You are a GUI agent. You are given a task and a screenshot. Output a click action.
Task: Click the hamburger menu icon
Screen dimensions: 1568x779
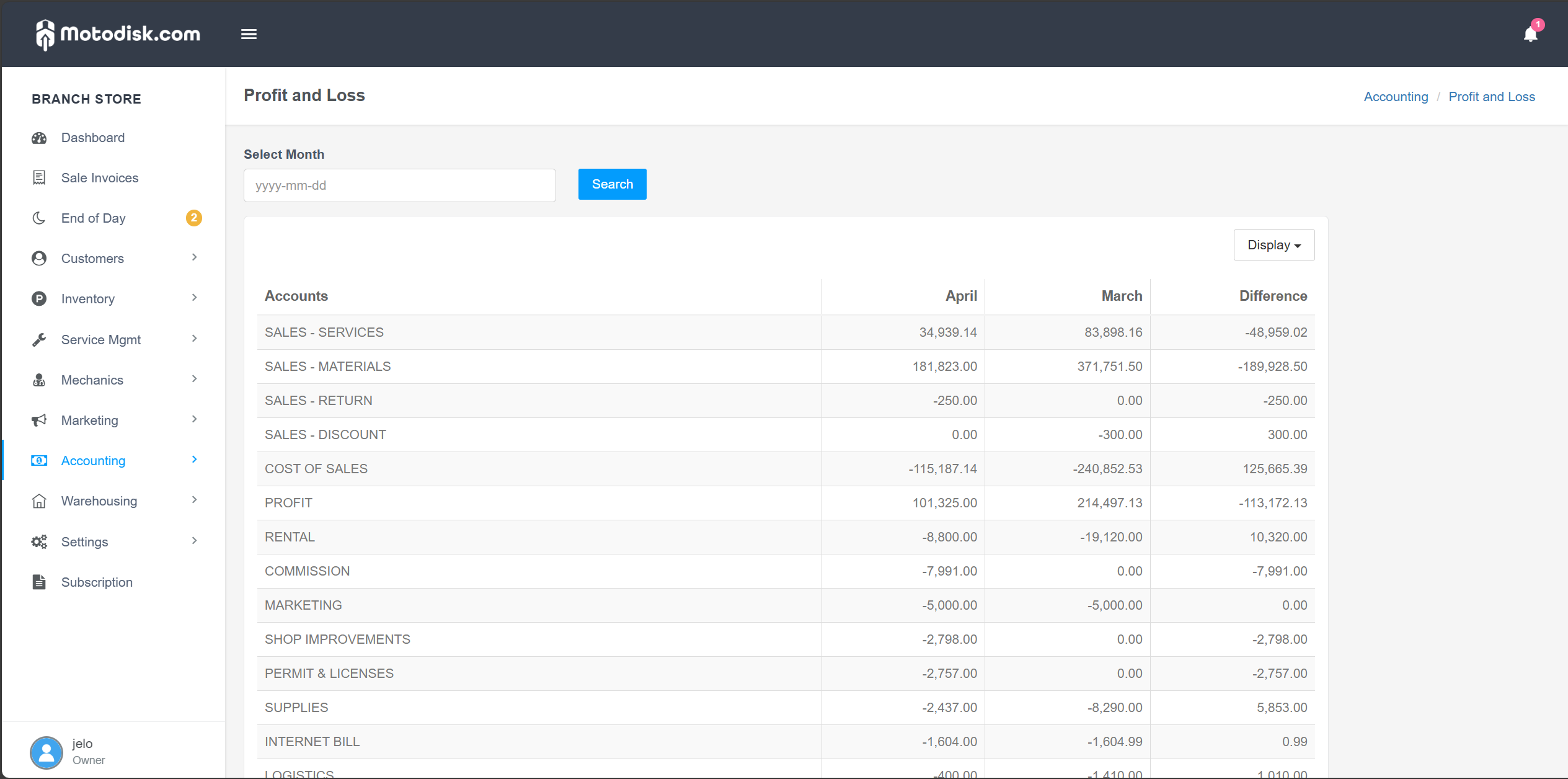249,34
